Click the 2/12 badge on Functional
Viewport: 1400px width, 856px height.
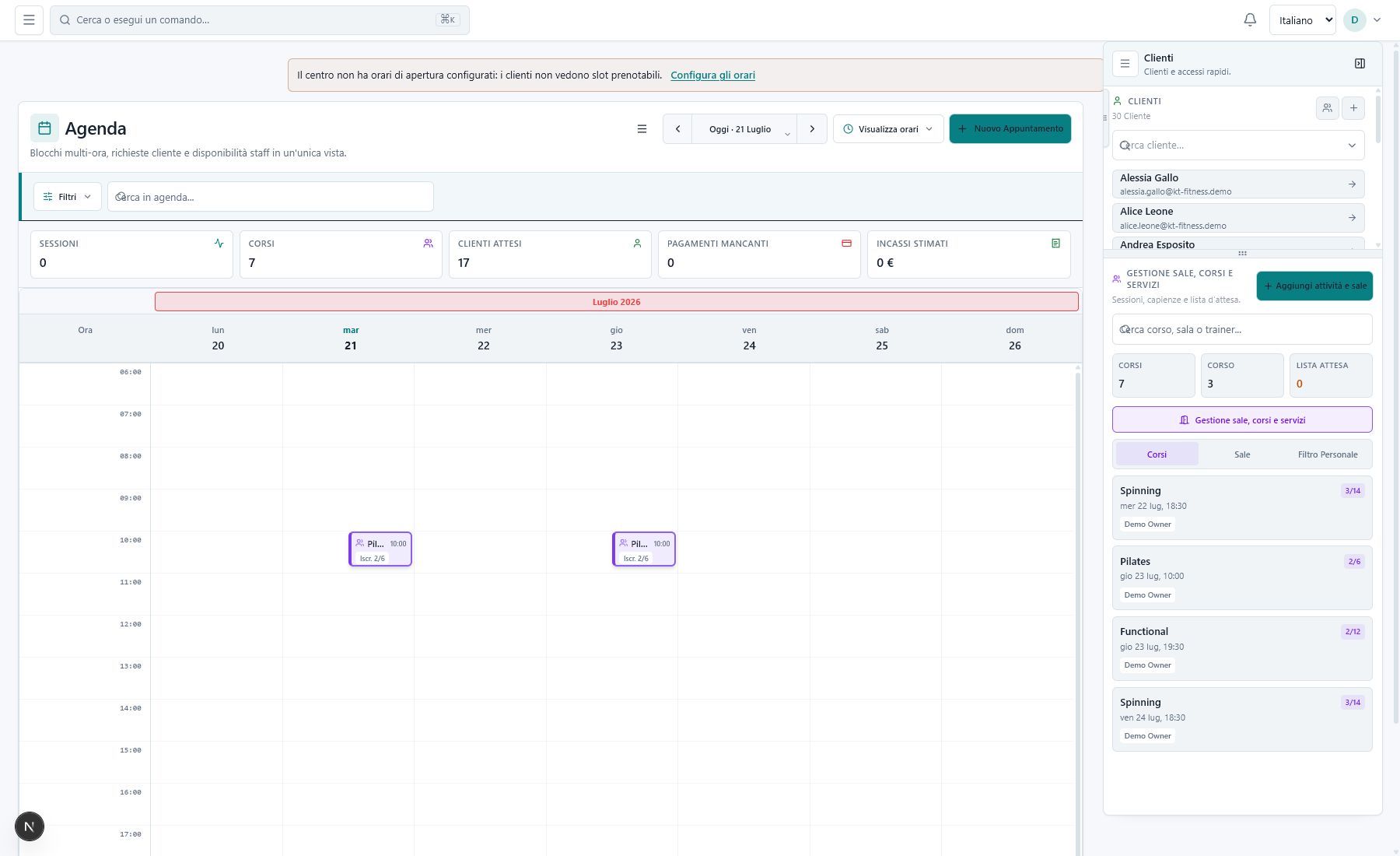(1353, 632)
